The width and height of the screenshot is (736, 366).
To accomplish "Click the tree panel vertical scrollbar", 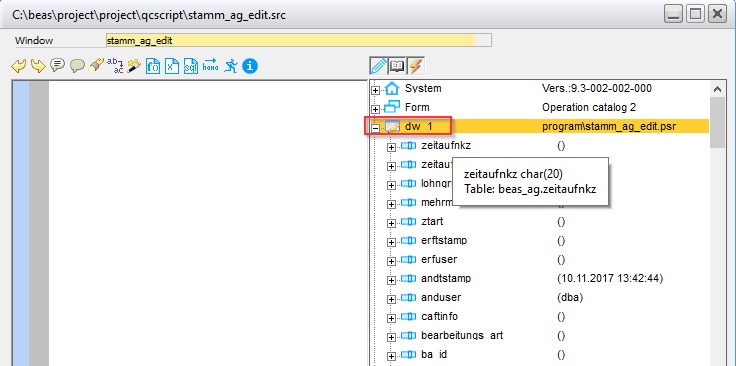I will 717,223.
